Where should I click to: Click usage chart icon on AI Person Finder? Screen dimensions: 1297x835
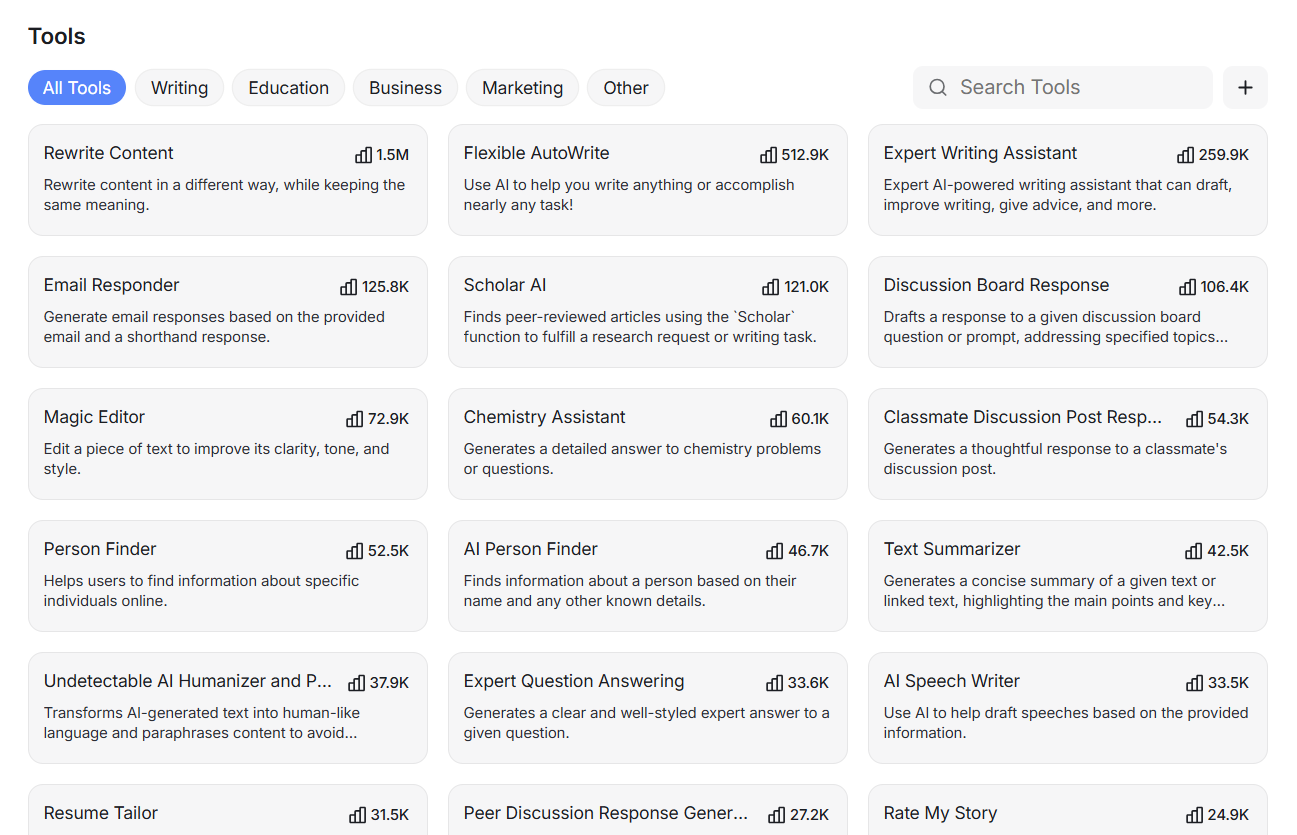775,551
